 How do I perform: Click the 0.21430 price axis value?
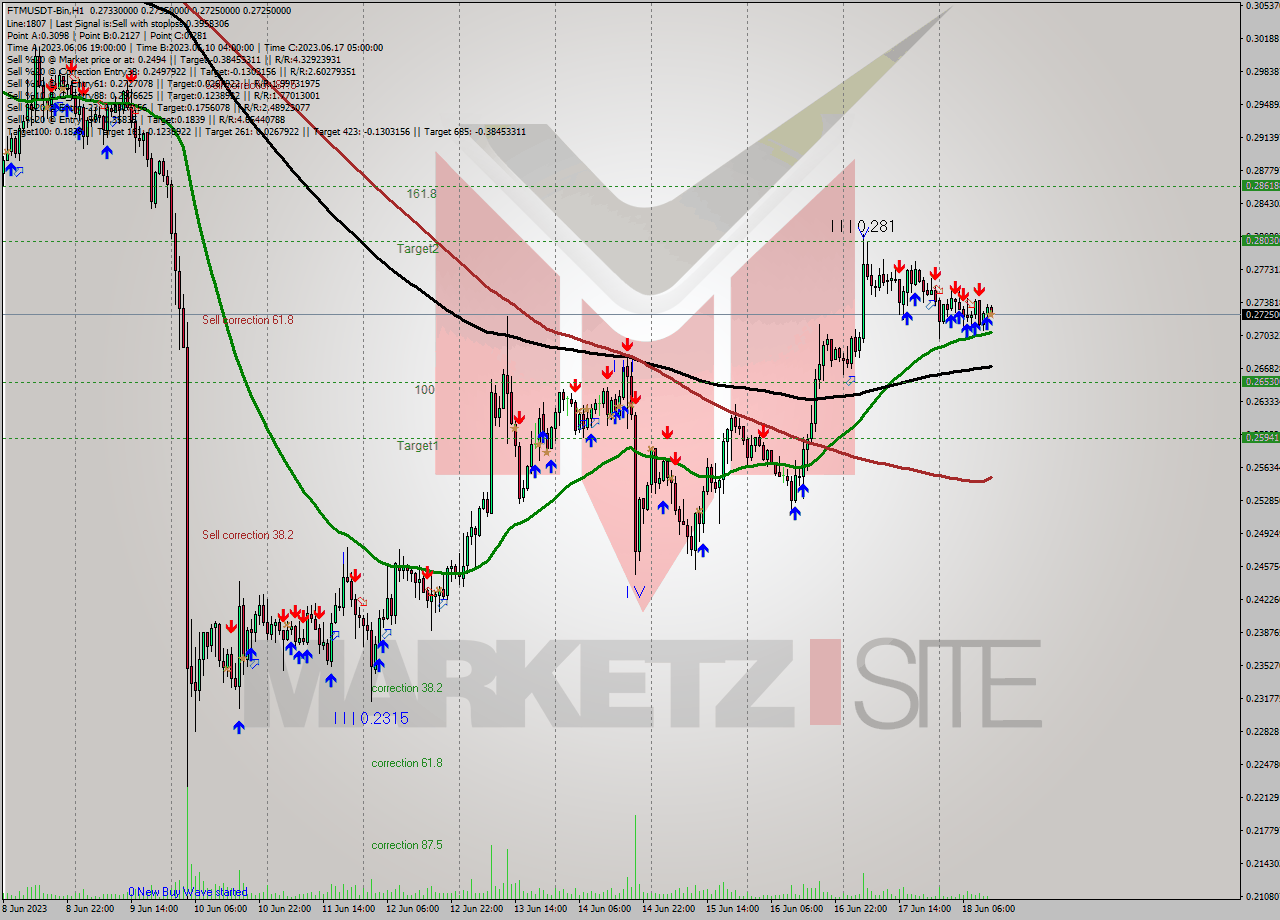click(x=1262, y=864)
